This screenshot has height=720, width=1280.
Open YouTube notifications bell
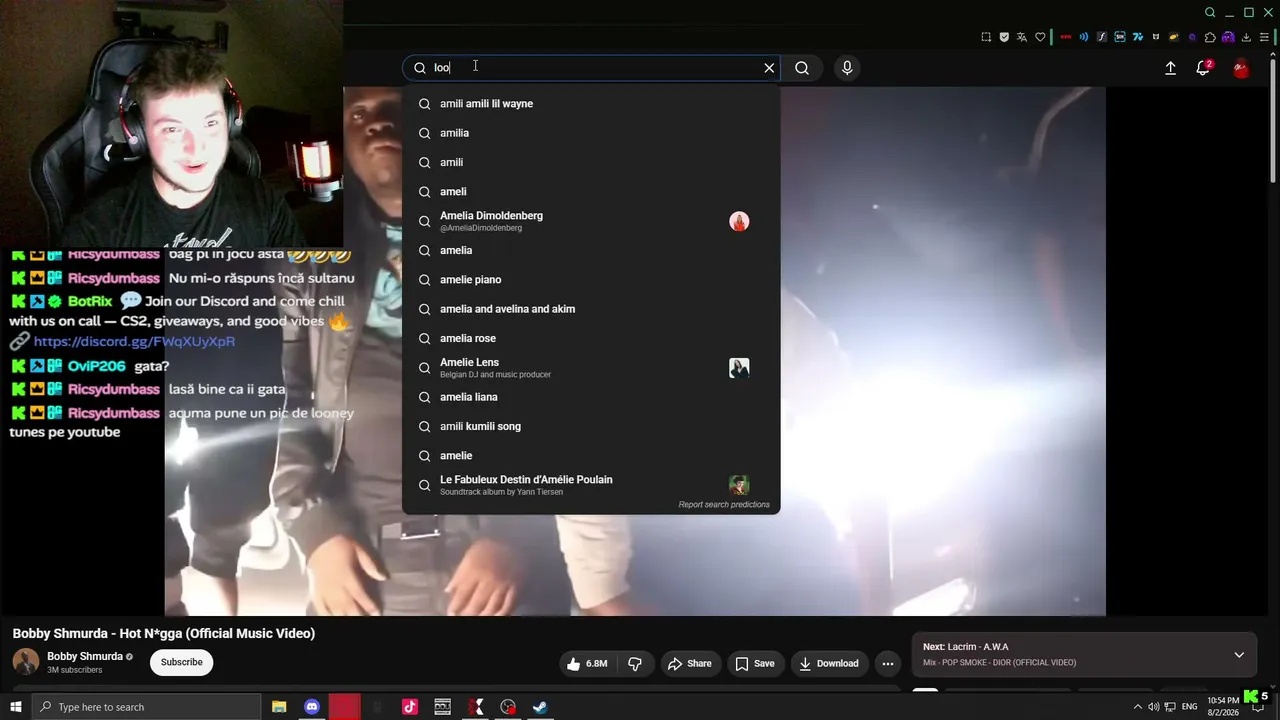click(1203, 68)
